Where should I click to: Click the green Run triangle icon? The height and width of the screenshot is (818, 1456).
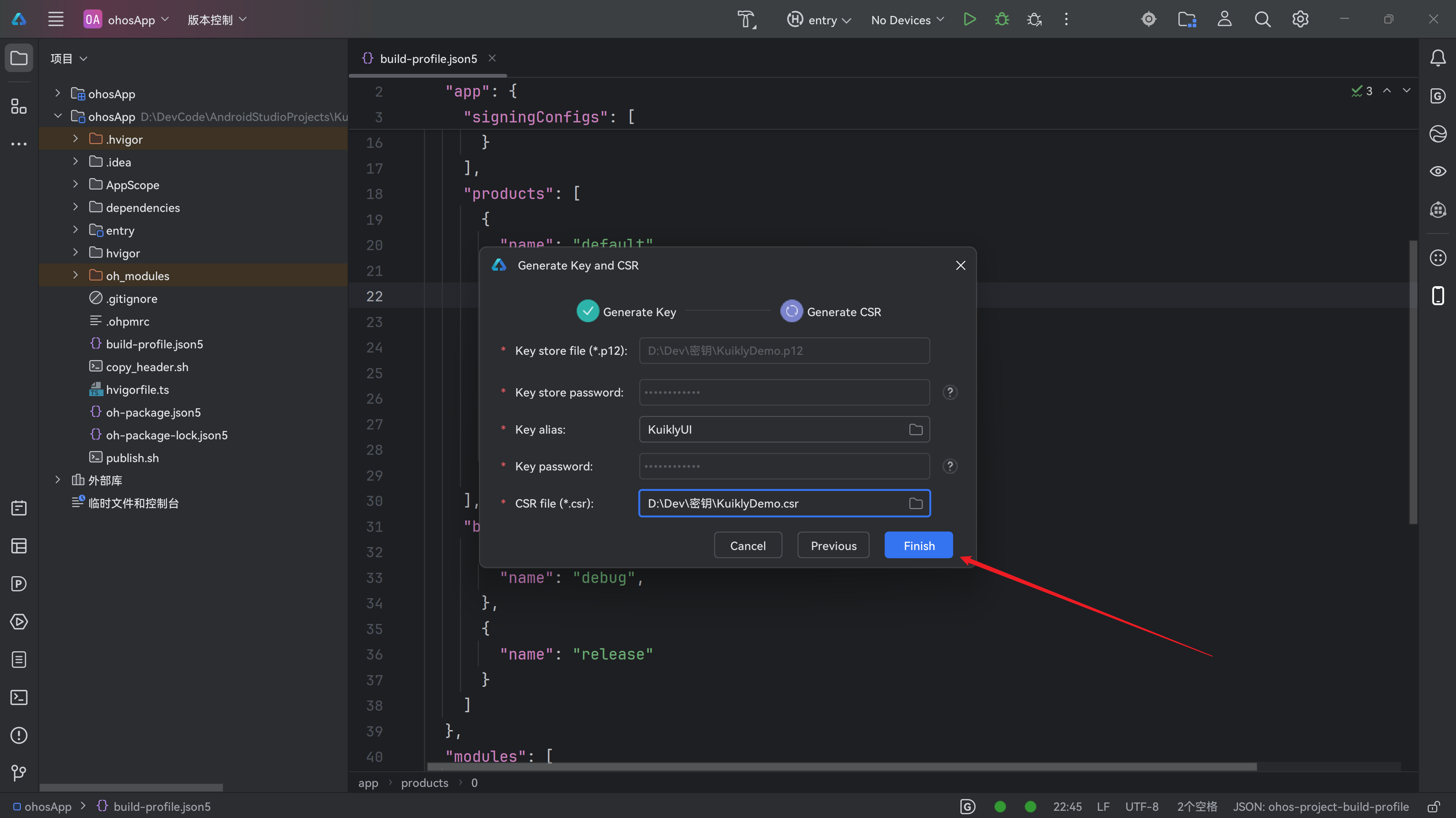[970, 20]
